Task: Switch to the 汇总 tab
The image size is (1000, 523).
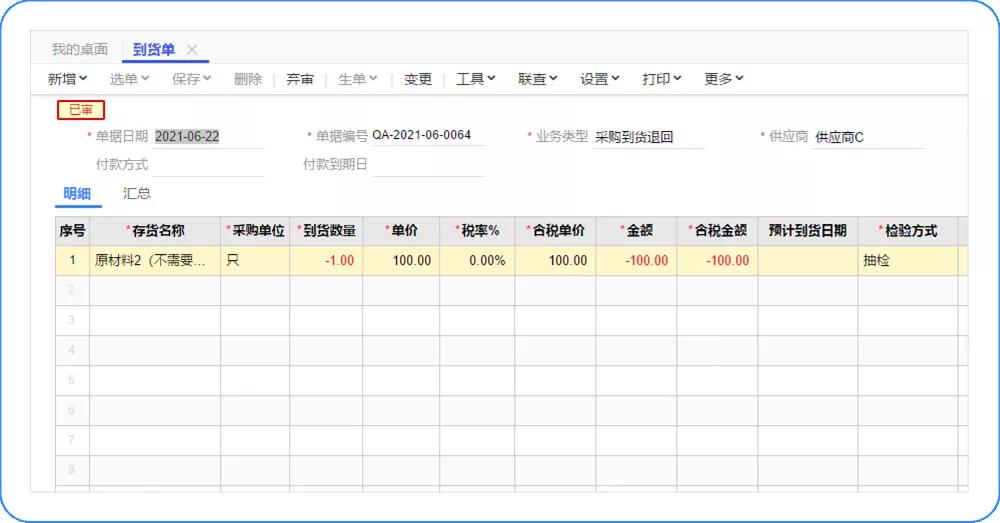Action: [136, 193]
